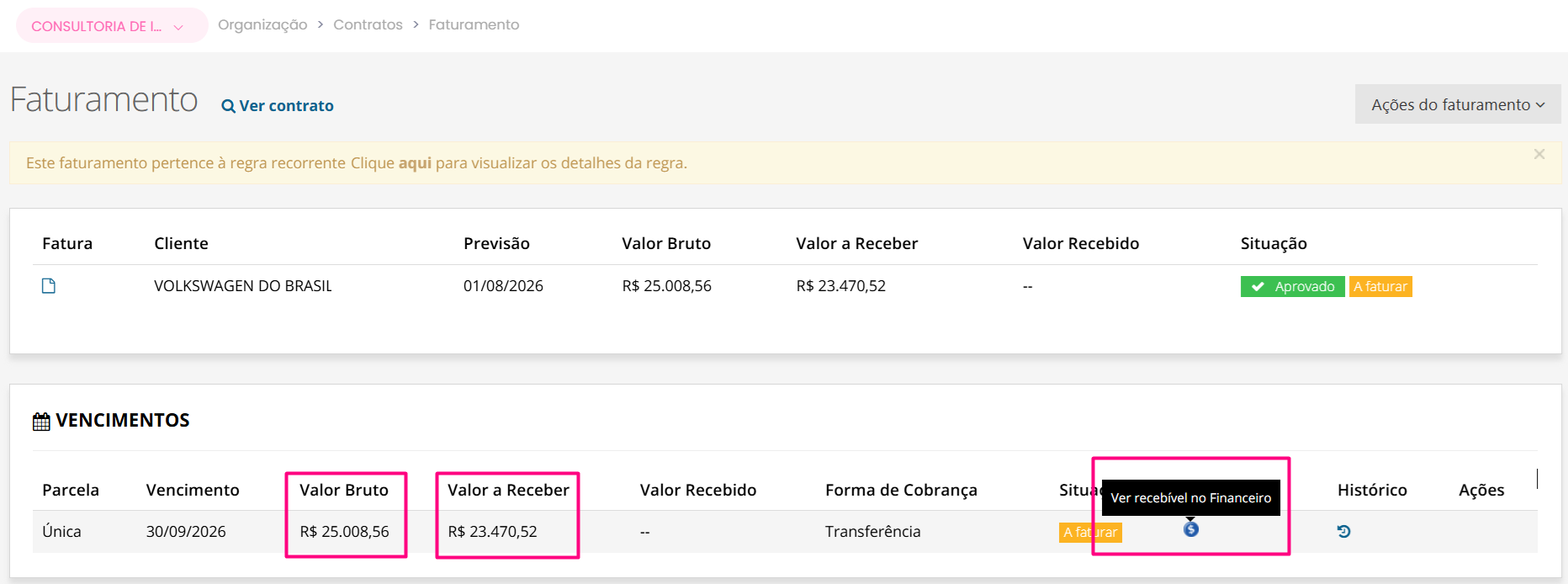
Task: Go to Organização in the breadcrumb
Action: tap(262, 25)
